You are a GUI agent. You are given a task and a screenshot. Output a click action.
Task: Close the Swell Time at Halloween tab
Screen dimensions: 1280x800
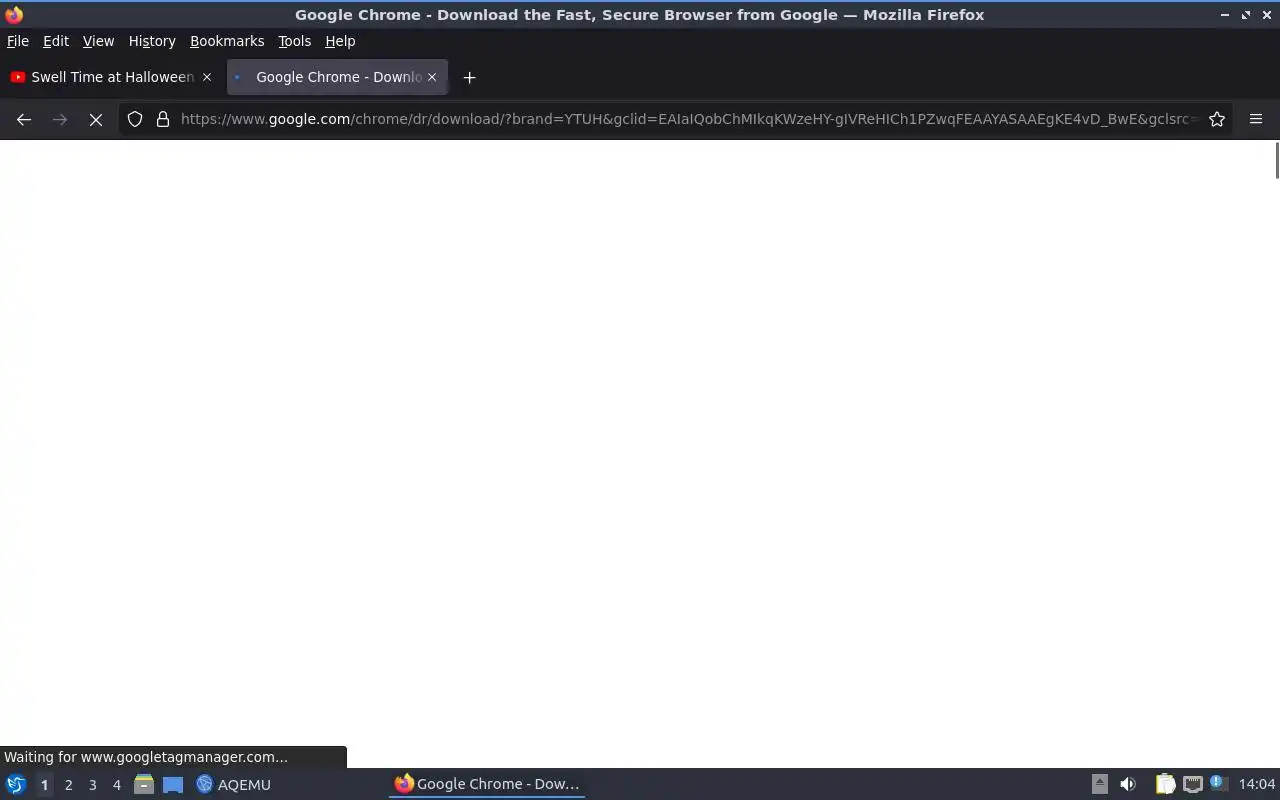coord(207,77)
